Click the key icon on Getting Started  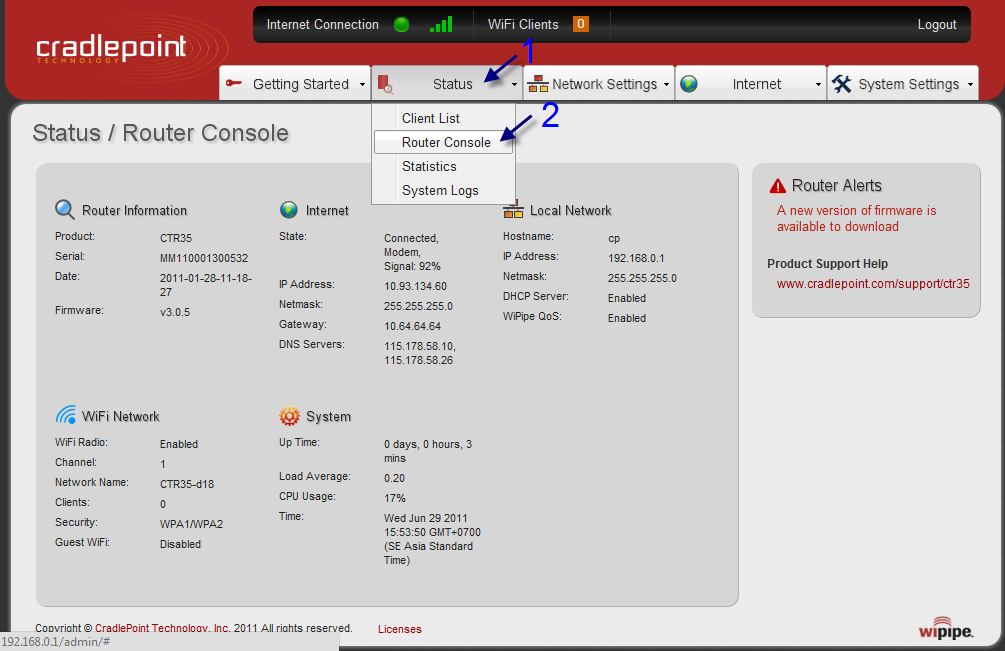point(234,83)
